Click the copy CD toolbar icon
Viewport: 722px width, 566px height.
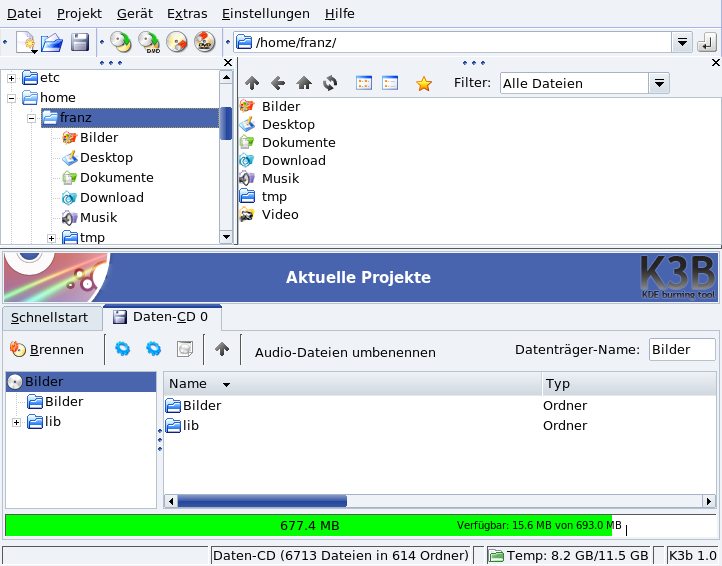coord(120,42)
